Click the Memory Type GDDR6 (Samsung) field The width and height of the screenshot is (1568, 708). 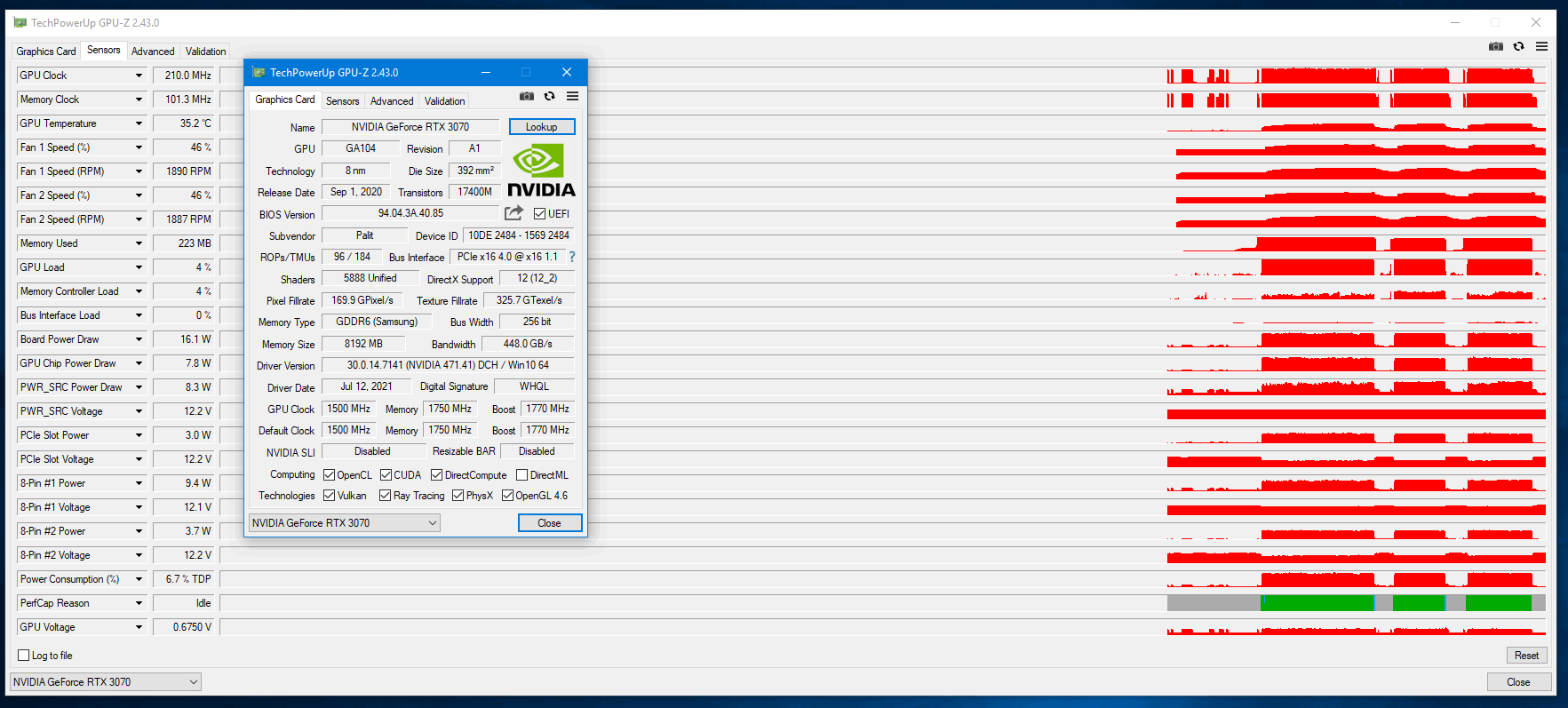point(377,322)
